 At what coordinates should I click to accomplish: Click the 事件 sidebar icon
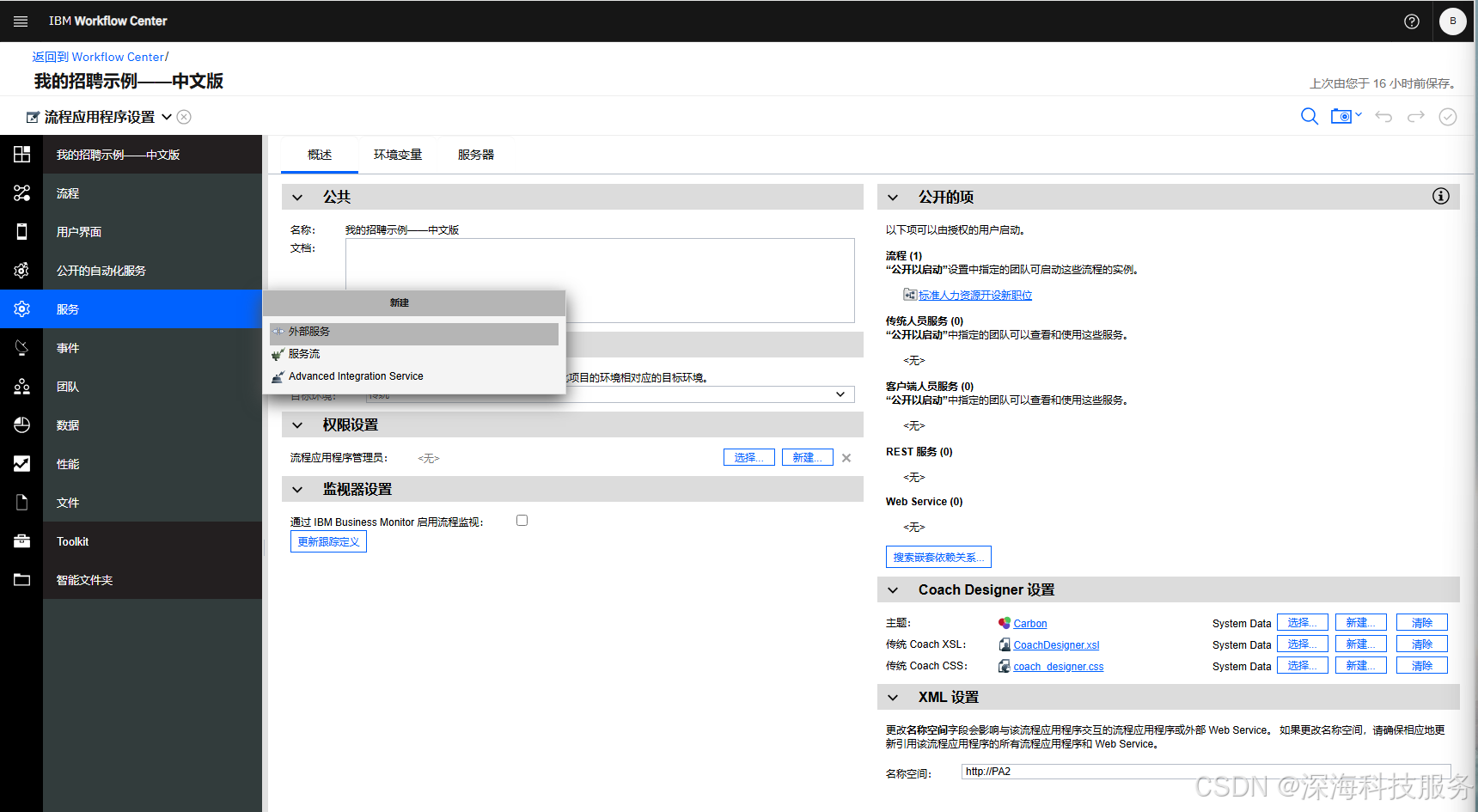21,348
